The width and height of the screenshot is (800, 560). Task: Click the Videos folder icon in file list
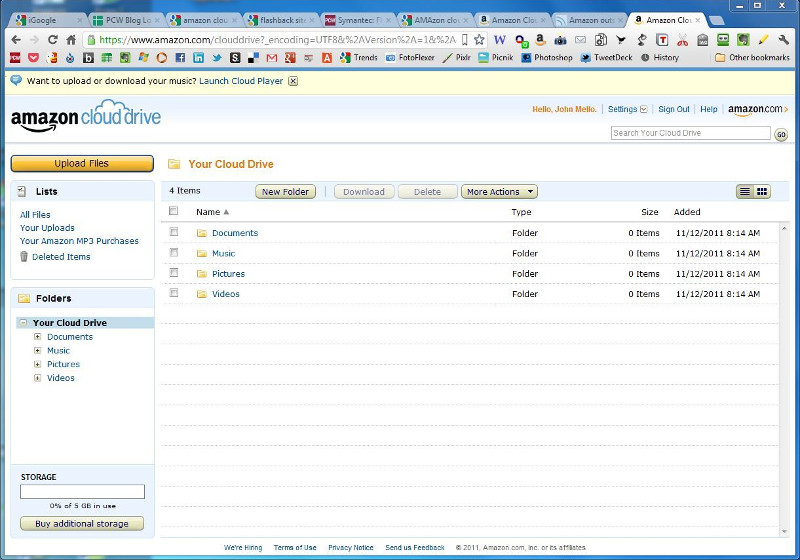[202, 294]
